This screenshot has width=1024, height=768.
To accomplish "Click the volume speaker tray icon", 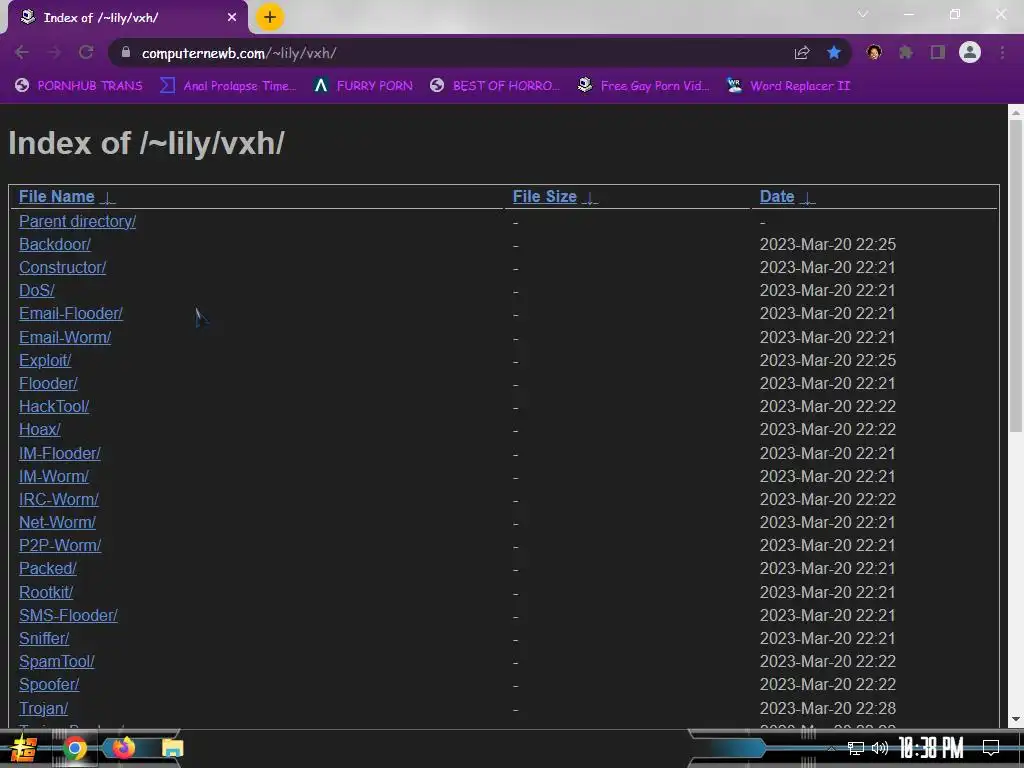I will (880, 748).
